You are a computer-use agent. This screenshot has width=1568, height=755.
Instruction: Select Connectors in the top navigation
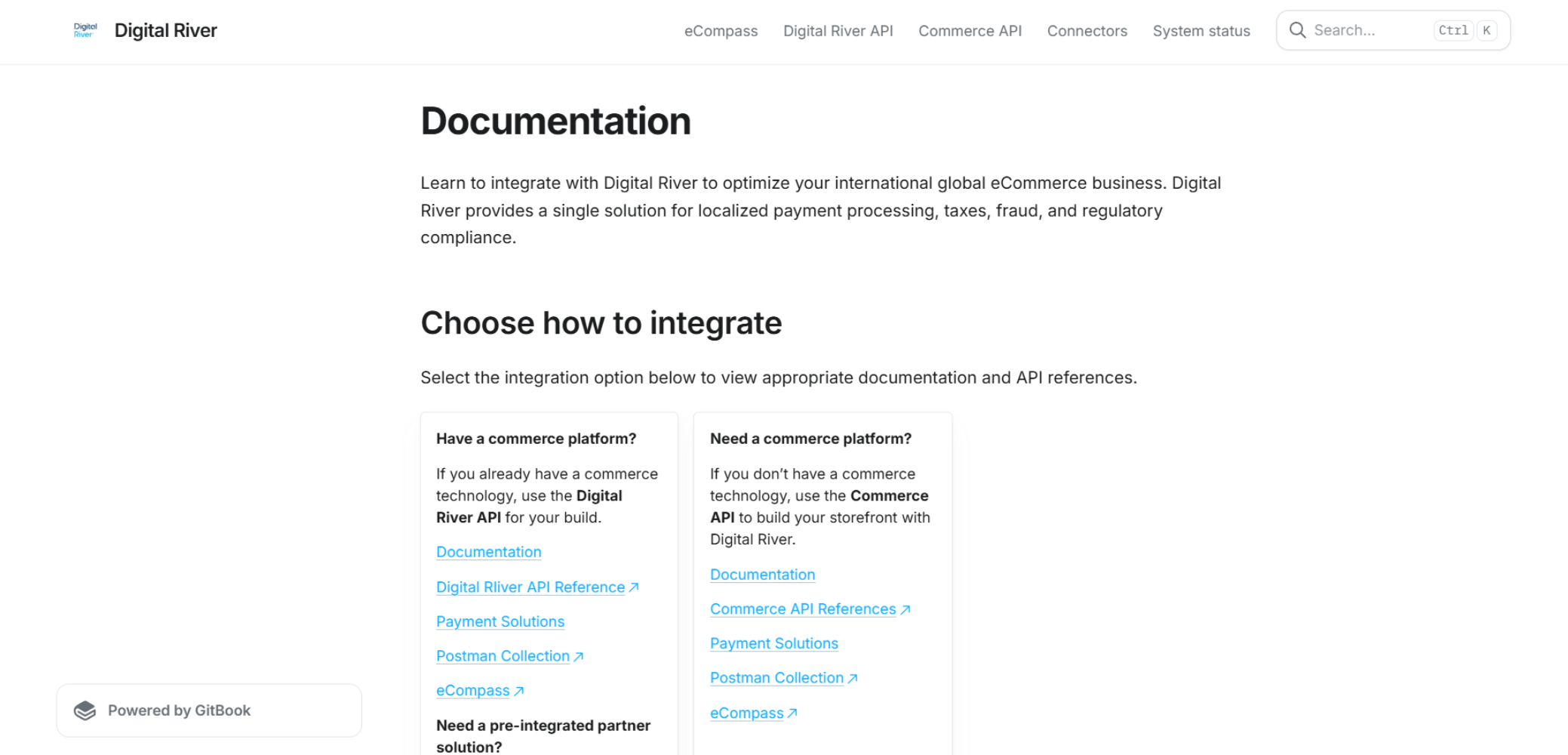[1087, 31]
